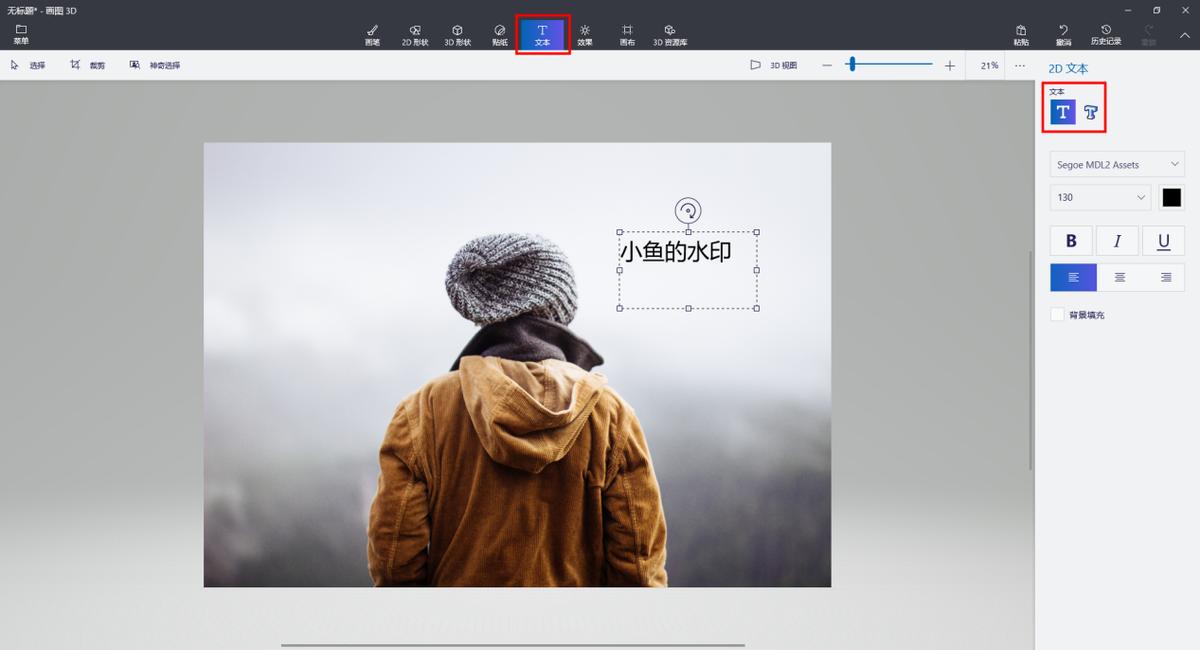This screenshot has width=1200, height=650.
Task: Click the Undo (撤消) icon
Action: coord(1063,35)
